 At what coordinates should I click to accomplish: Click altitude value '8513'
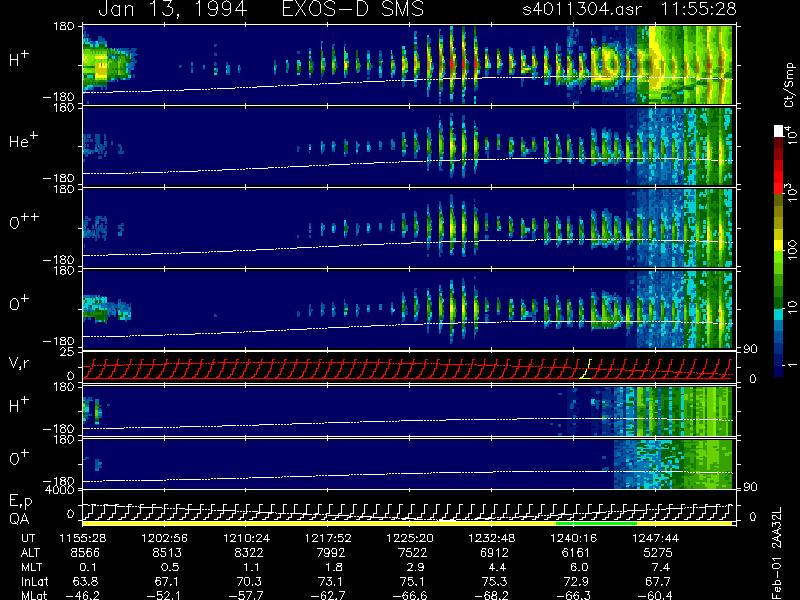(167, 553)
